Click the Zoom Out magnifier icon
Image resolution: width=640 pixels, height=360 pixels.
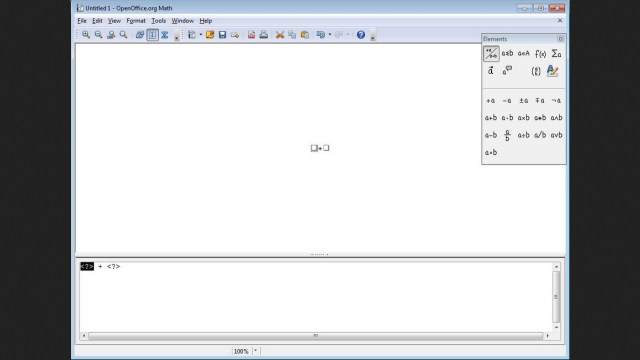(98, 35)
